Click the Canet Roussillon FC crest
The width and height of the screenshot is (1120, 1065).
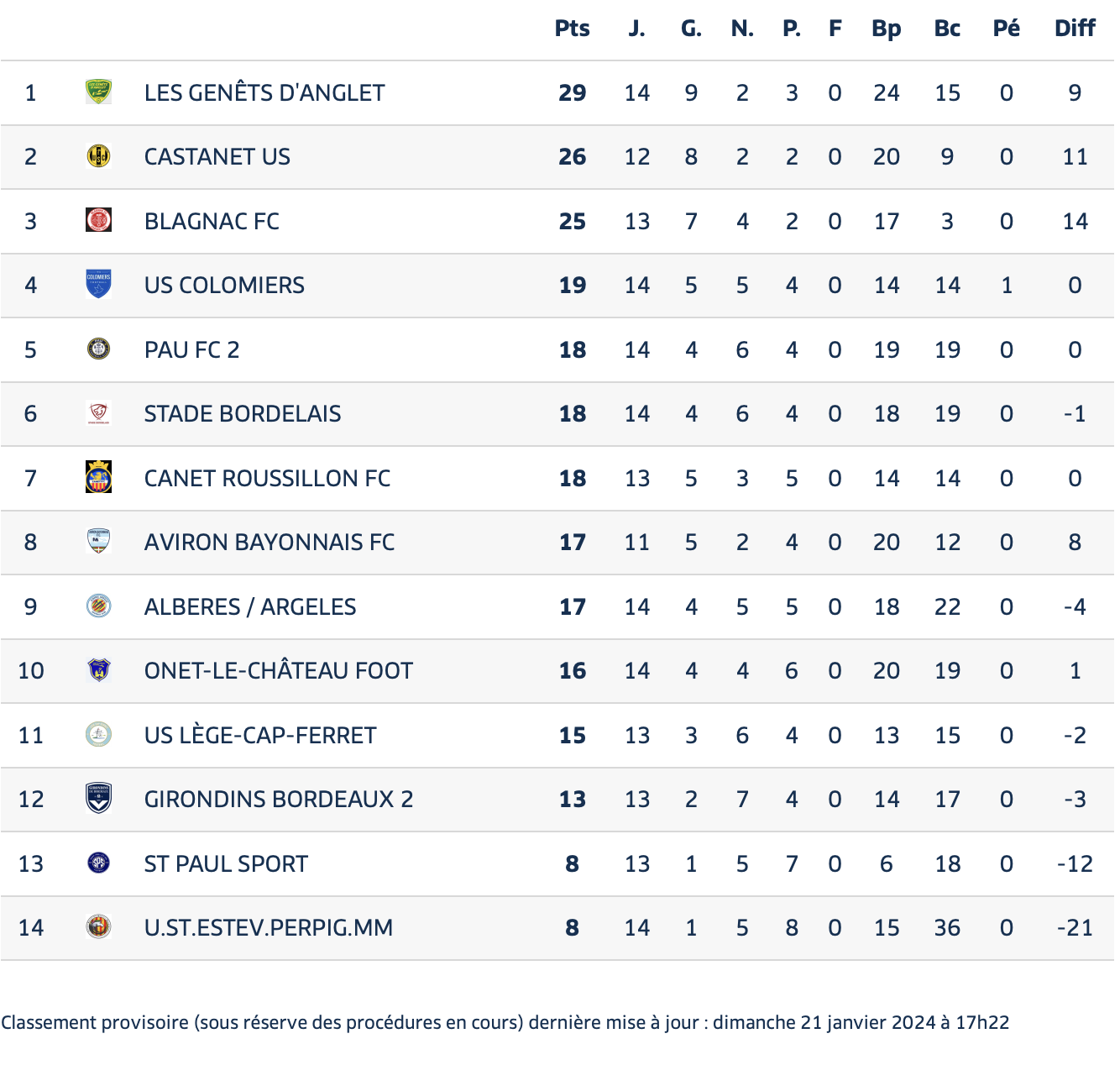coord(98,477)
